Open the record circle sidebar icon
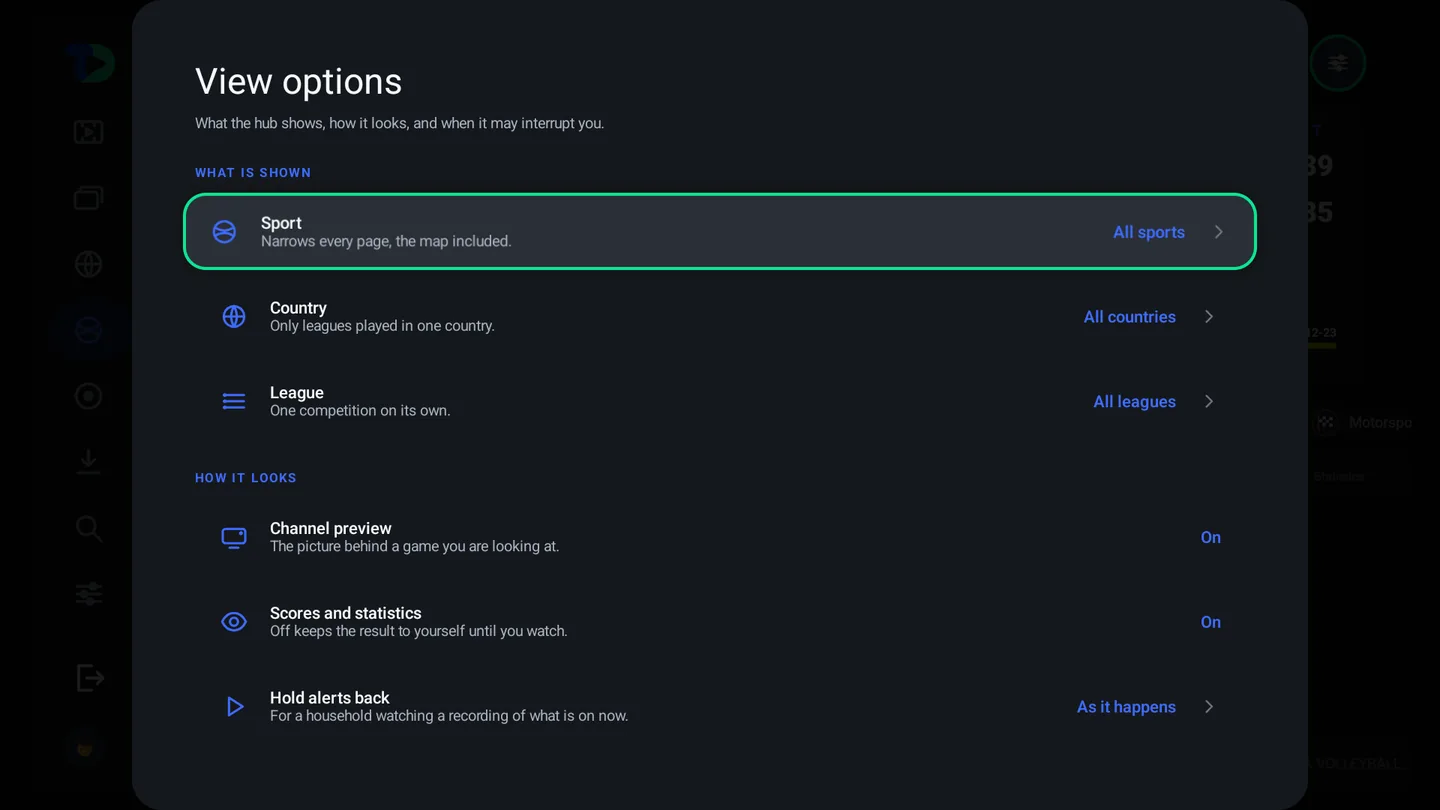This screenshot has width=1440, height=810. [x=89, y=397]
